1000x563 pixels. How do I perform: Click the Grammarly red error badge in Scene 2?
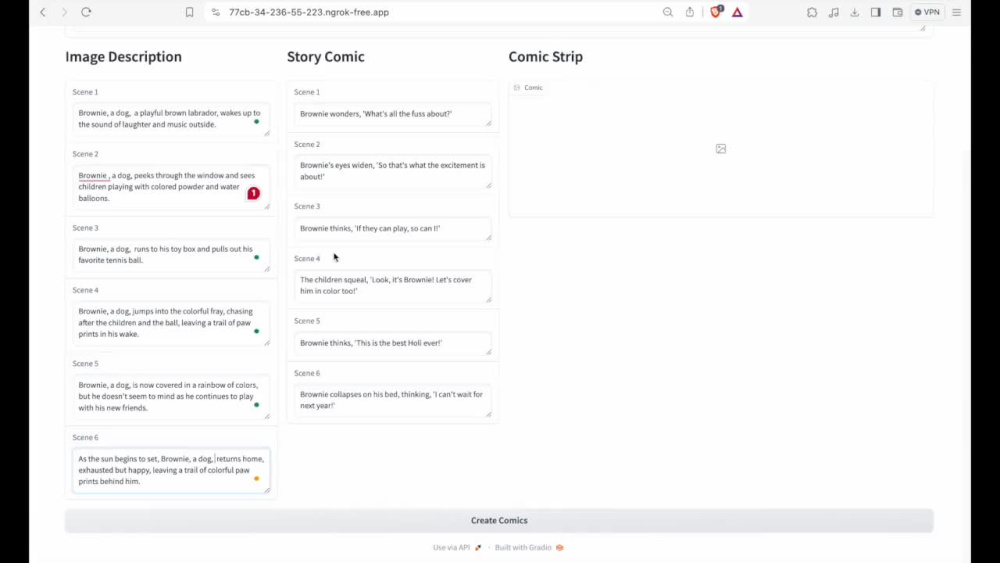pyautogui.click(x=253, y=193)
